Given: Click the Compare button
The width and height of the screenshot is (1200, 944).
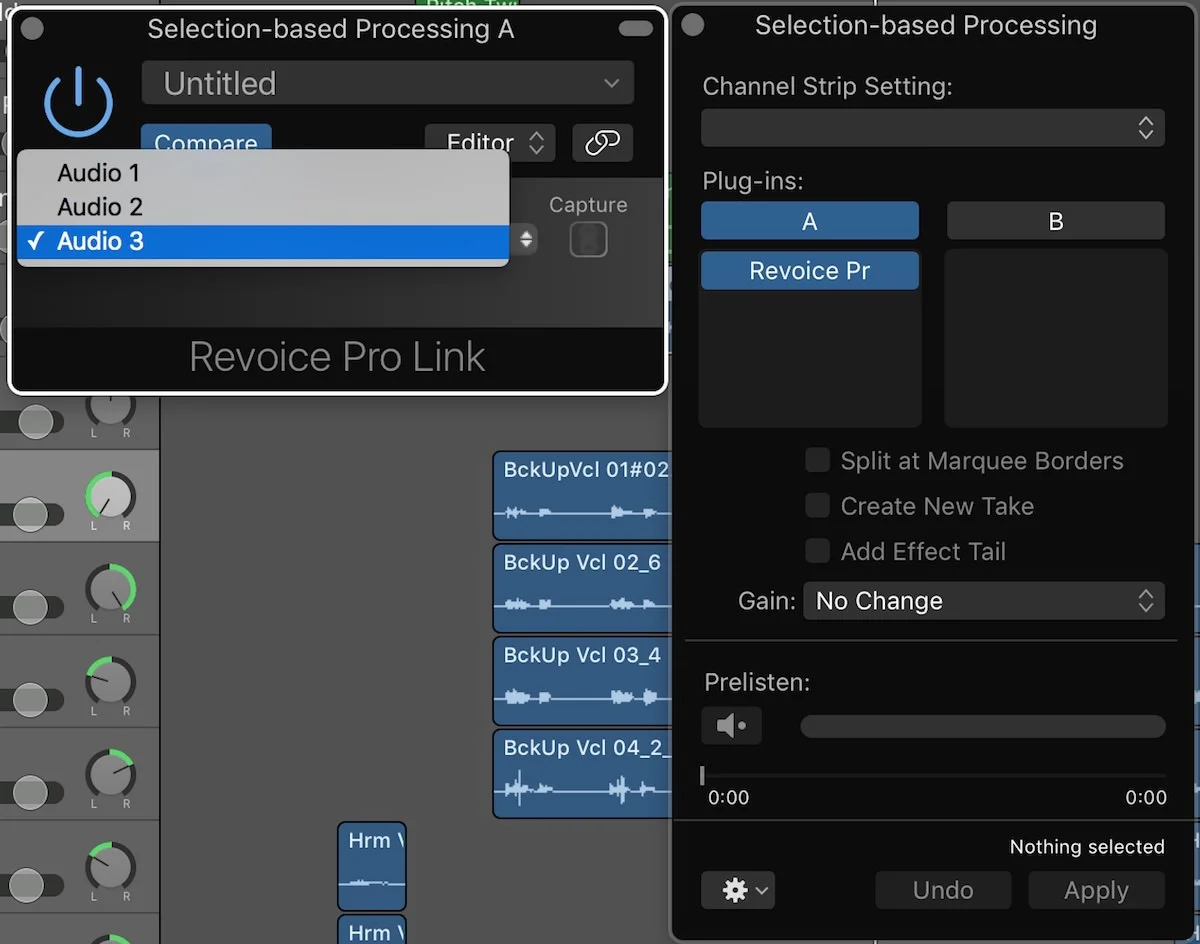Looking at the screenshot, I should point(206,140).
